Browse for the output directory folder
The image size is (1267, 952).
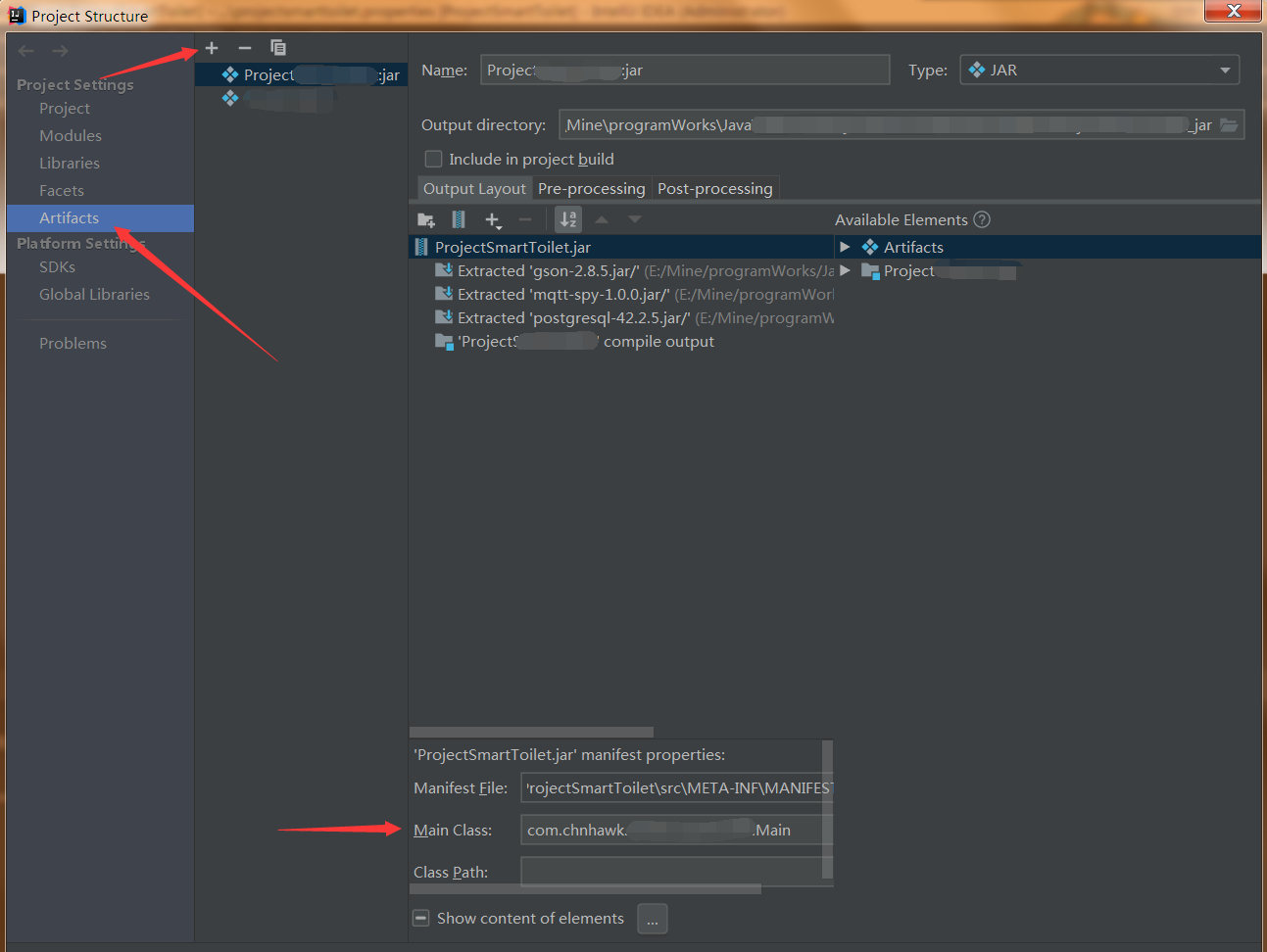1229,125
